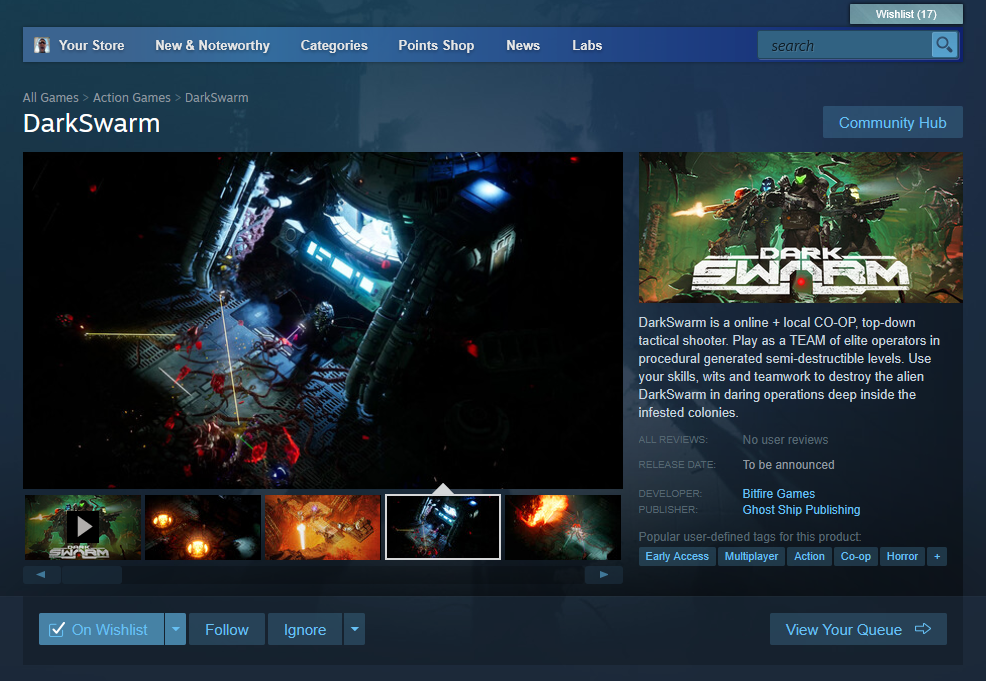Toggle Follow for DarkSwarm
The height and width of the screenshot is (681, 986).
226,629
